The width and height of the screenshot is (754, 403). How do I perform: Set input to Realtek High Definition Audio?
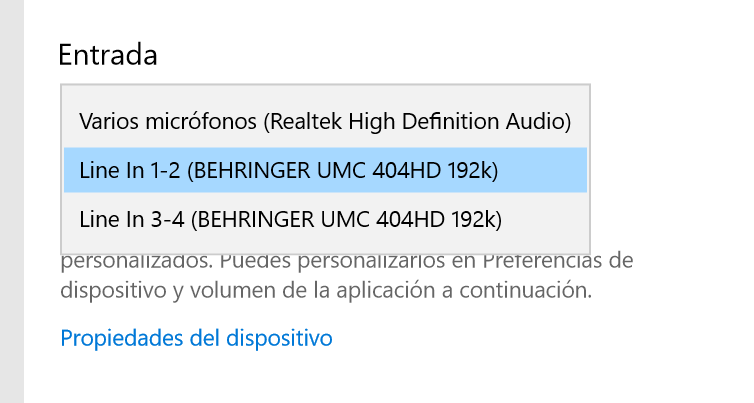click(325, 122)
